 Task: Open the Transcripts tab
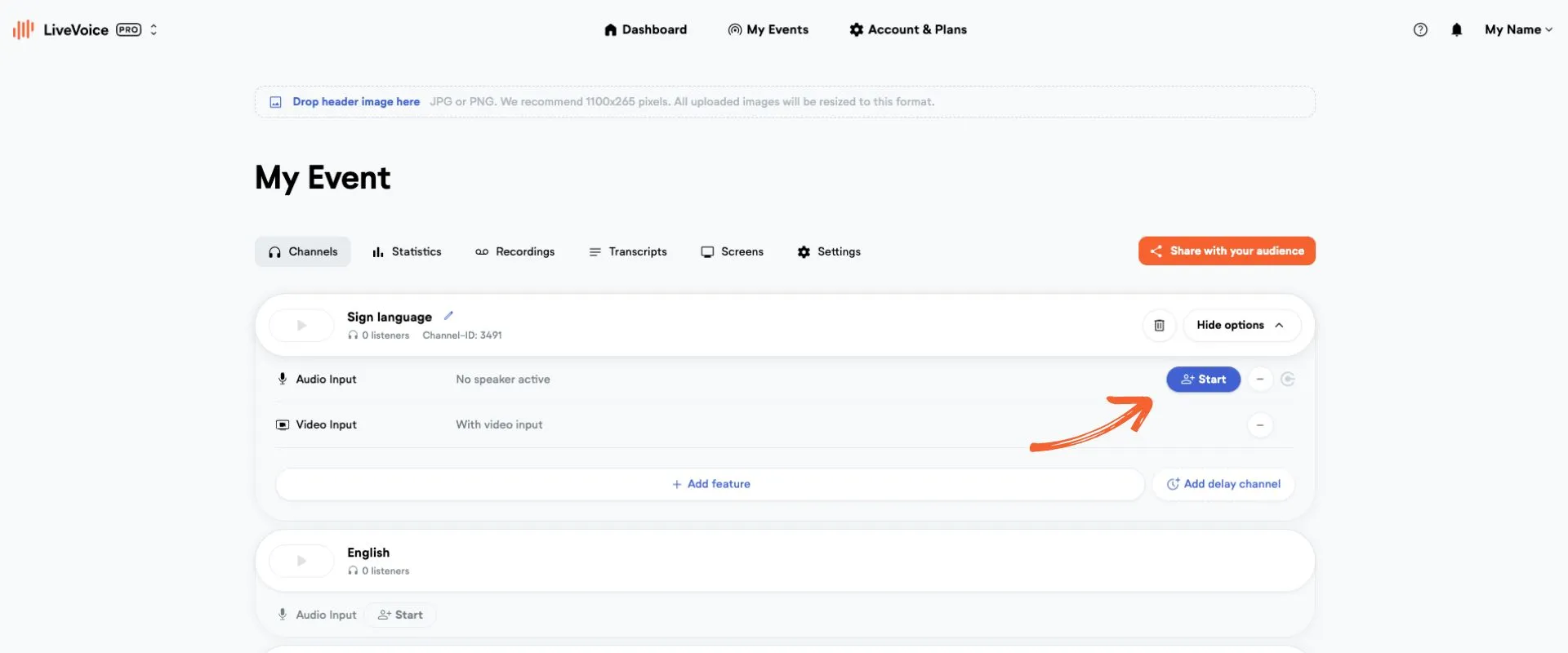tap(628, 251)
